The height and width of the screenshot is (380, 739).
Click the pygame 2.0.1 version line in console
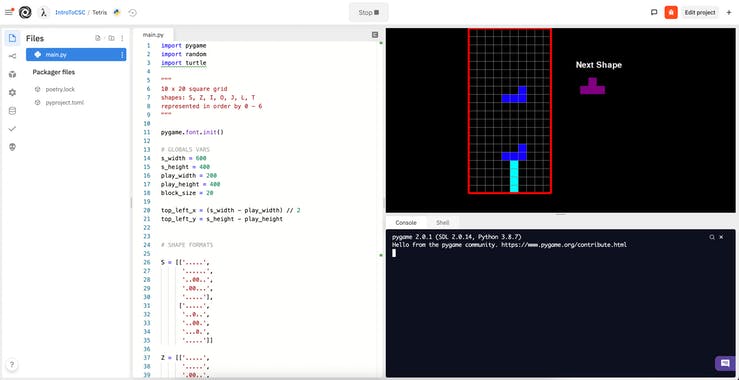(457, 237)
